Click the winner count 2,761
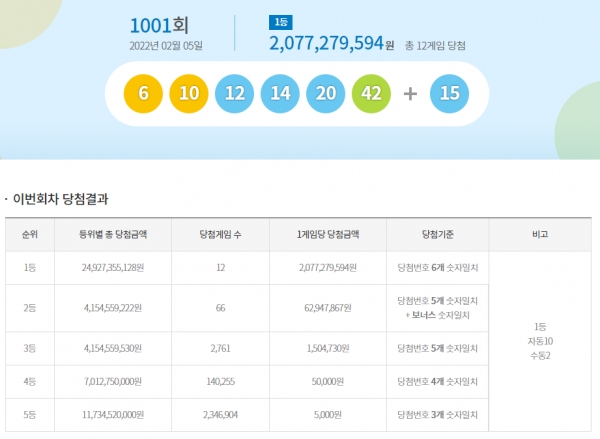 point(220,348)
